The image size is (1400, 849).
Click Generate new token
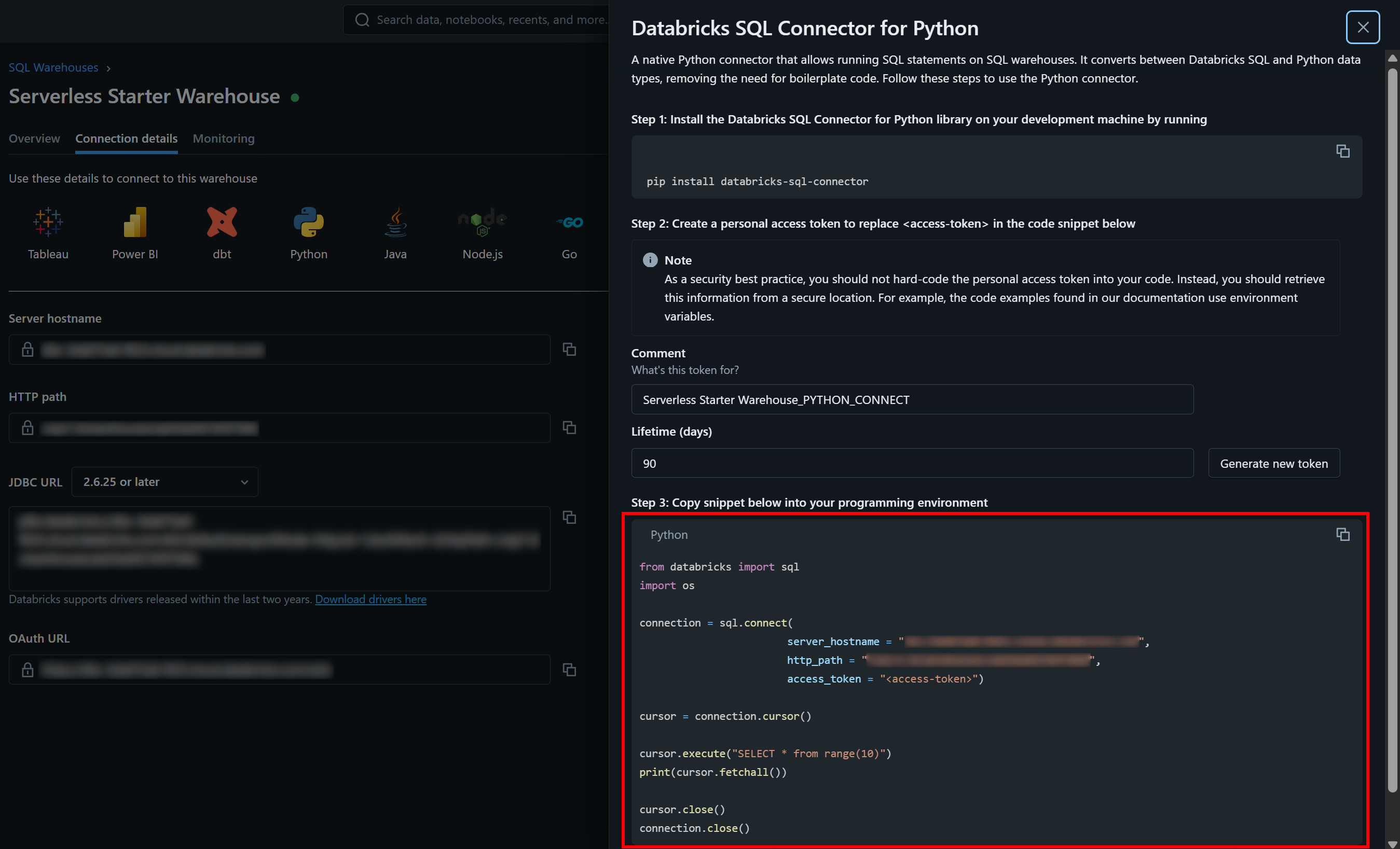pyautogui.click(x=1274, y=463)
